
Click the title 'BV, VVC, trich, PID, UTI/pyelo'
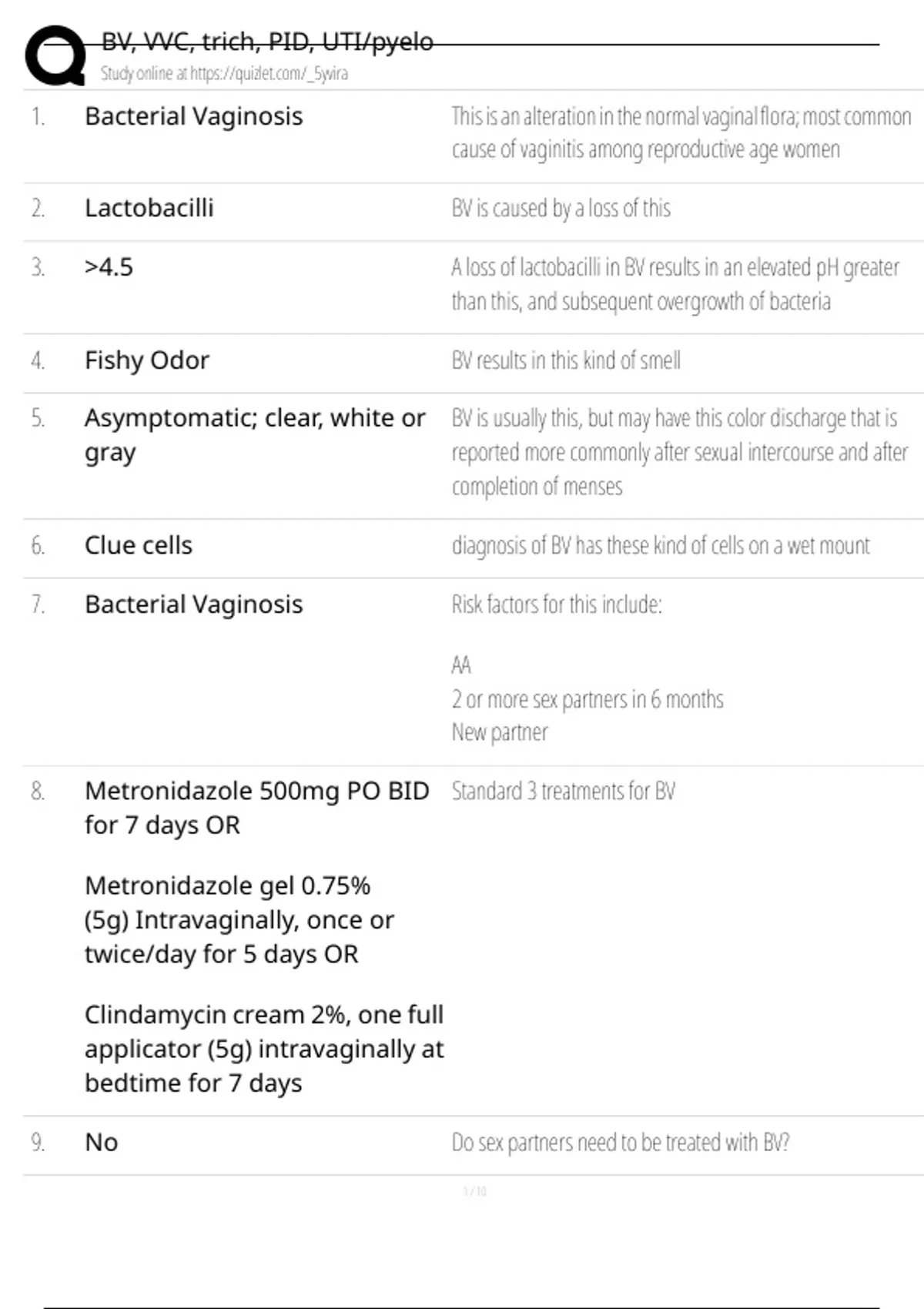[x=267, y=42]
